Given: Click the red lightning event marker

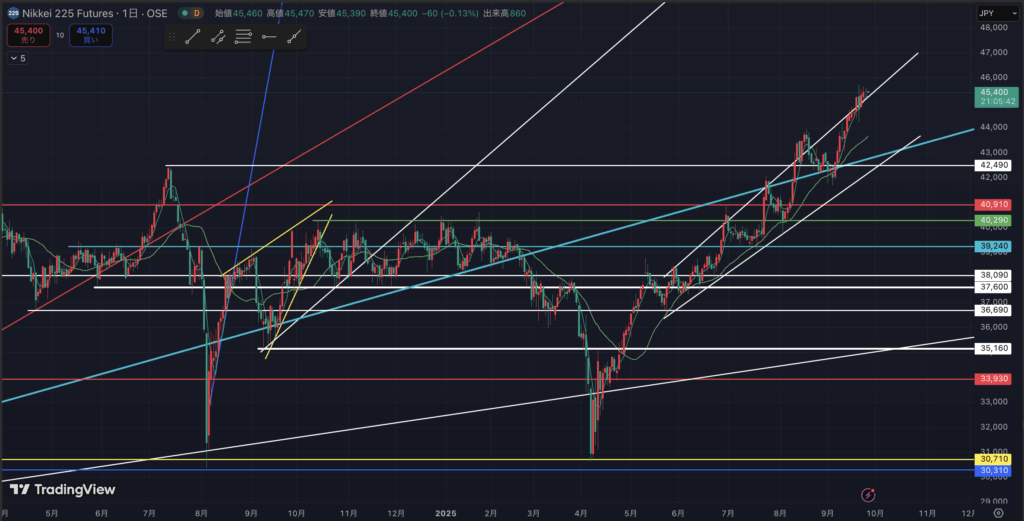Looking at the screenshot, I should (x=868, y=494).
